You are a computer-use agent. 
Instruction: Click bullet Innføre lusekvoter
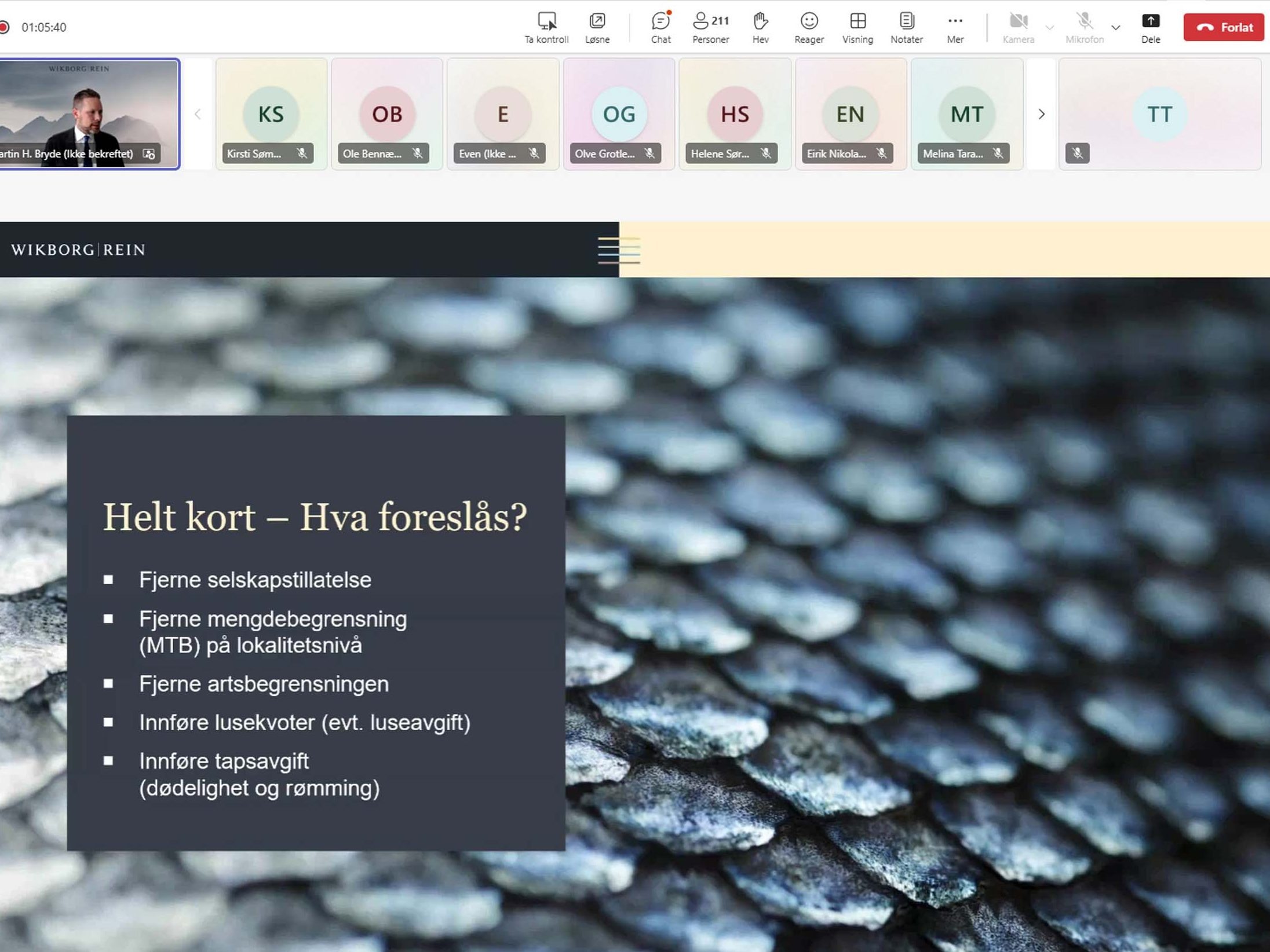(305, 723)
